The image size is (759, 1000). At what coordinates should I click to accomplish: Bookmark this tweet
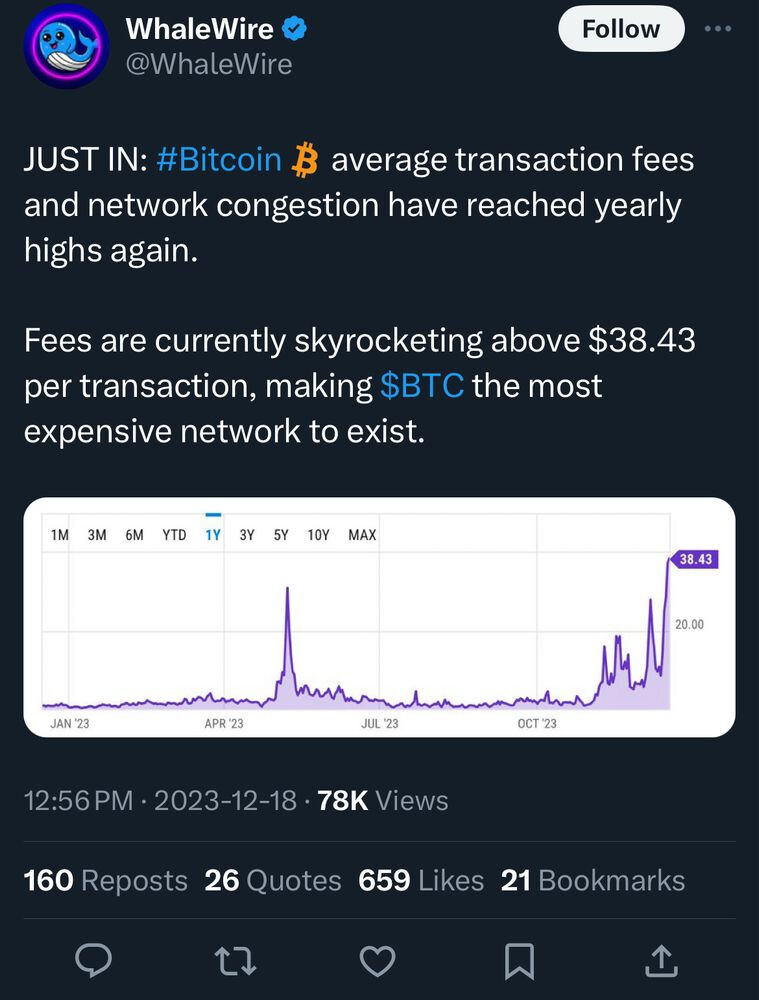[518, 962]
